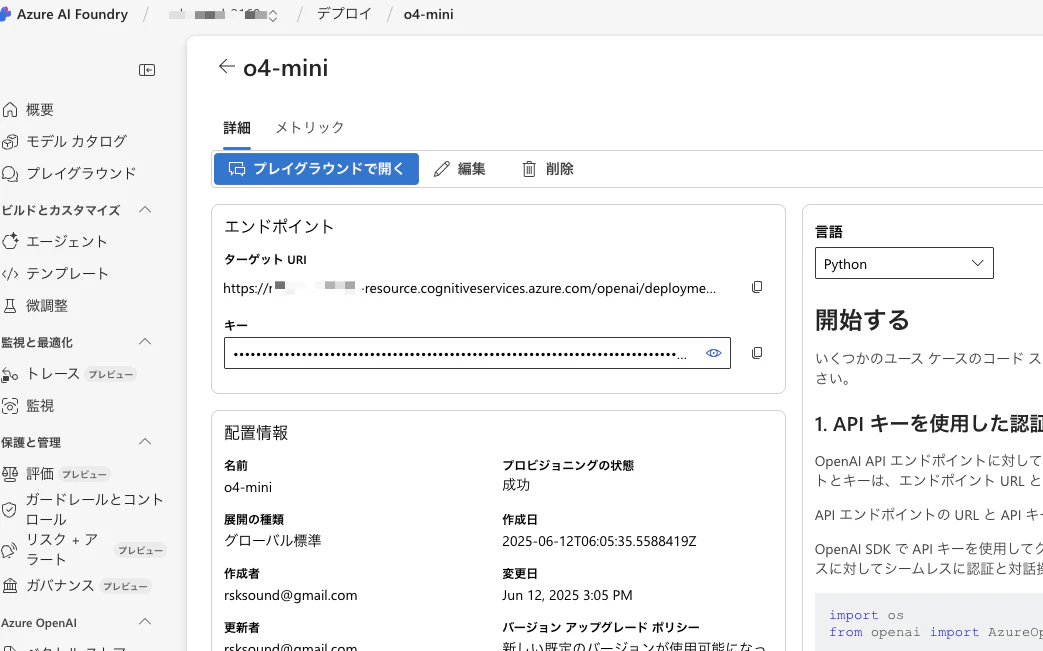Click the o4-mini breadcrumb item
Screen dimensions: 1043x651
(x=428, y=14)
